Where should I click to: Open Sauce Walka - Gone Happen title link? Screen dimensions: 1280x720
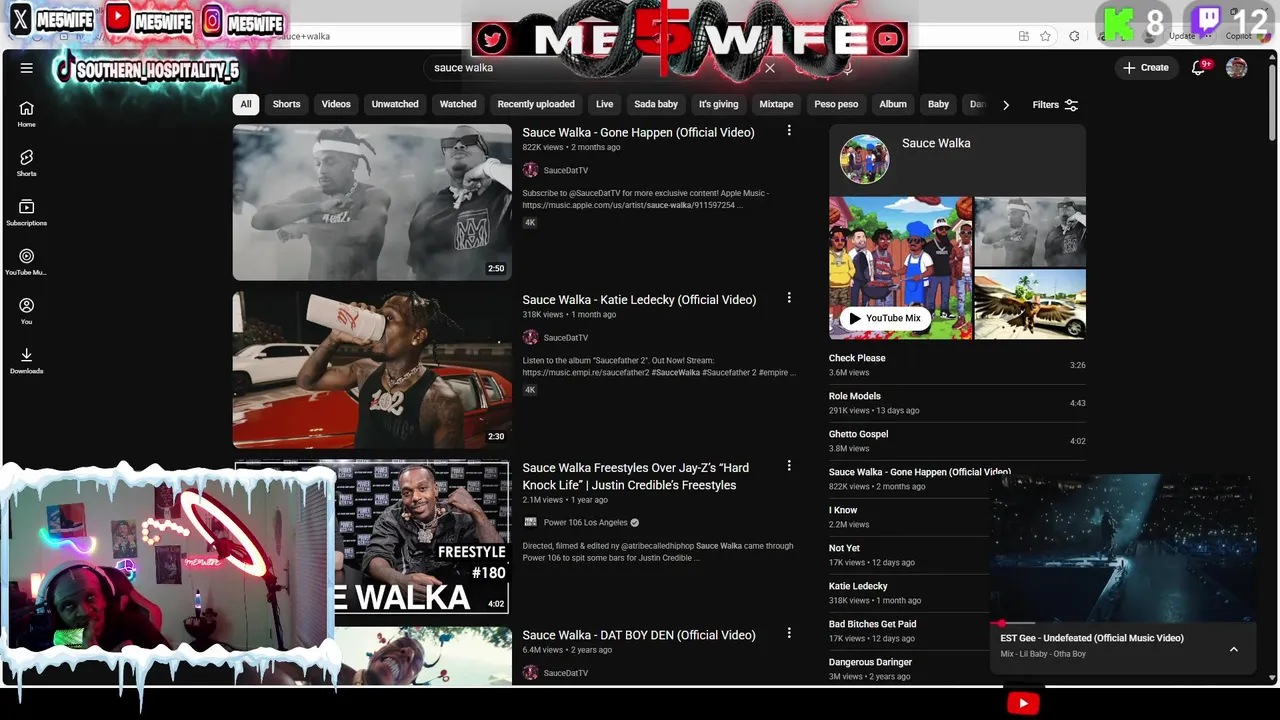point(638,132)
